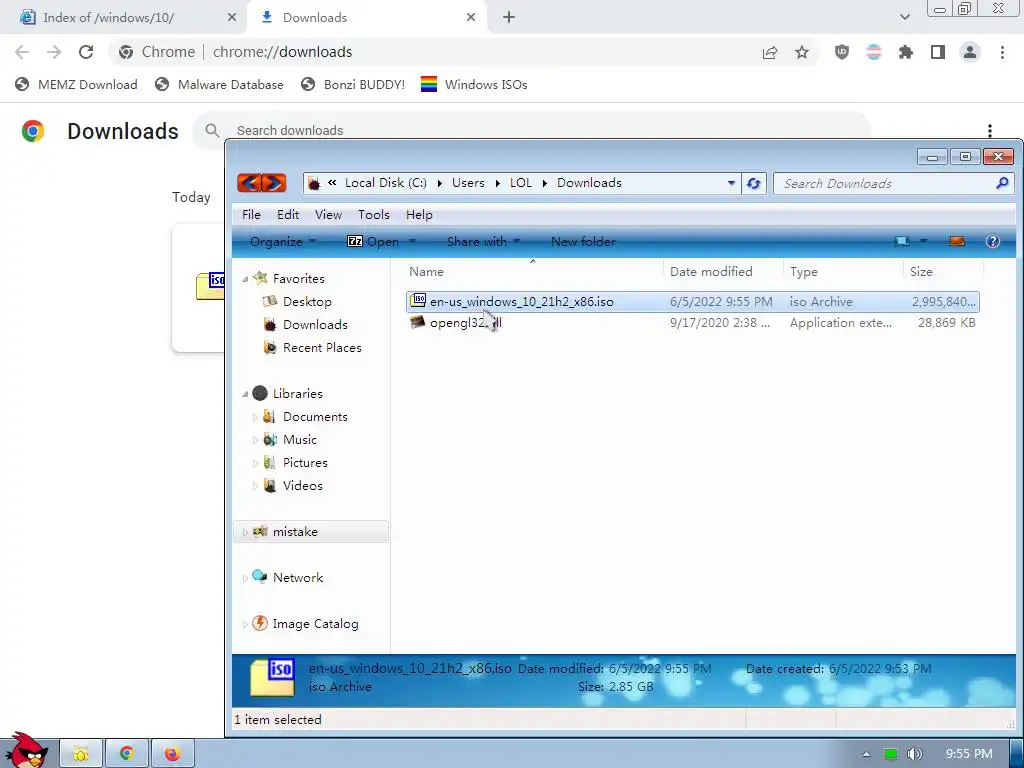The width and height of the screenshot is (1024, 768).
Task: Collapse the Libraries tree group
Action: pos(246,394)
